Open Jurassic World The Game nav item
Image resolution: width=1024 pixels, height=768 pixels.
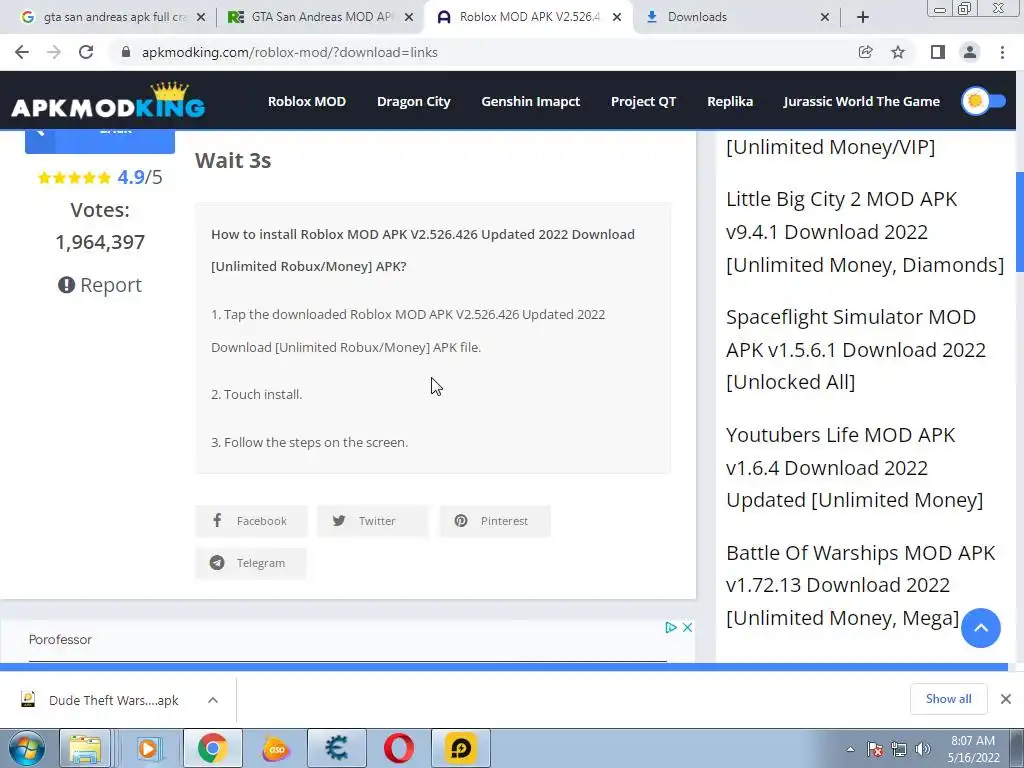(x=861, y=101)
